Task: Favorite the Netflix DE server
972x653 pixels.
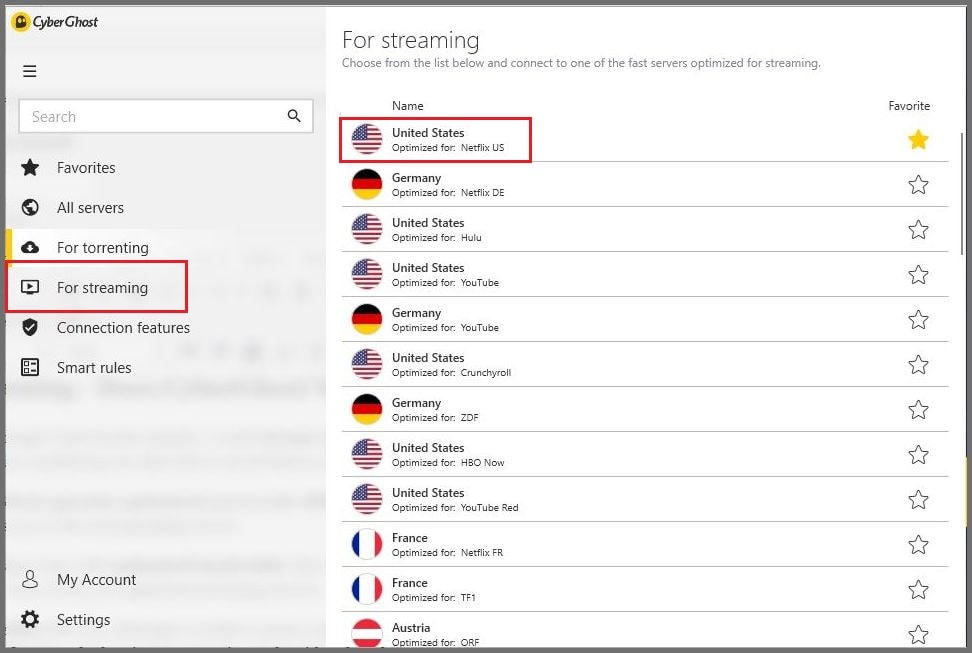Action: click(918, 185)
